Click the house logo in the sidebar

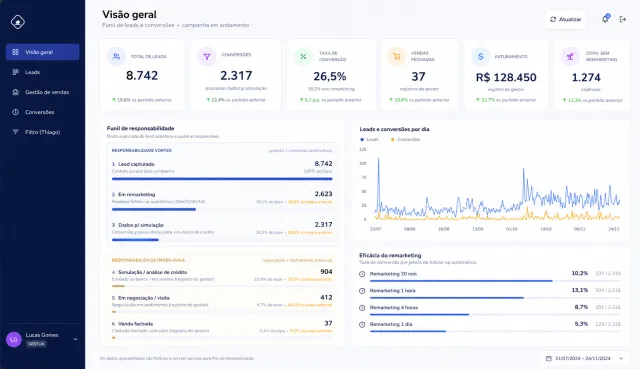pos(18,22)
